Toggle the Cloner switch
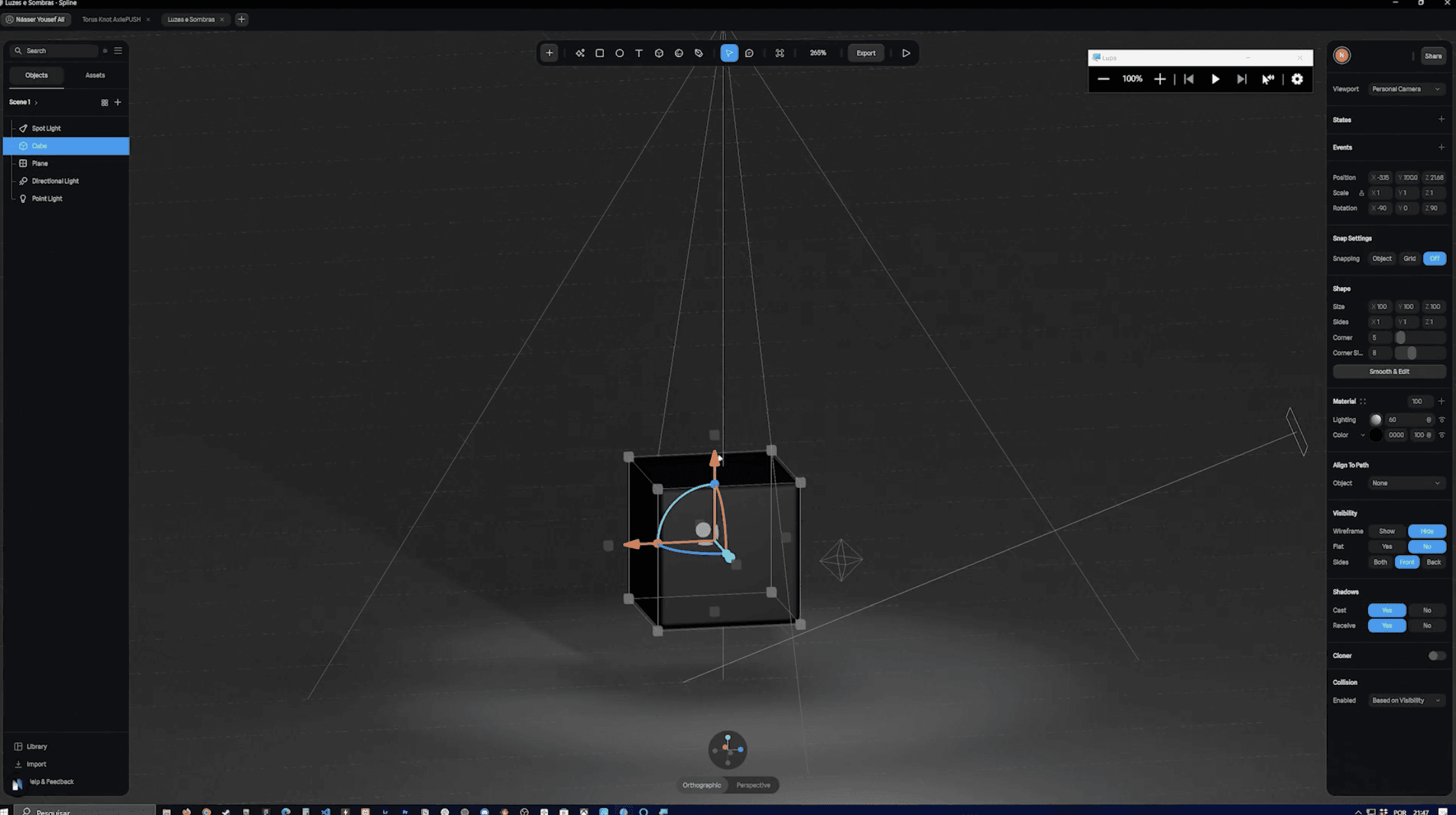 click(x=1436, y=655)
